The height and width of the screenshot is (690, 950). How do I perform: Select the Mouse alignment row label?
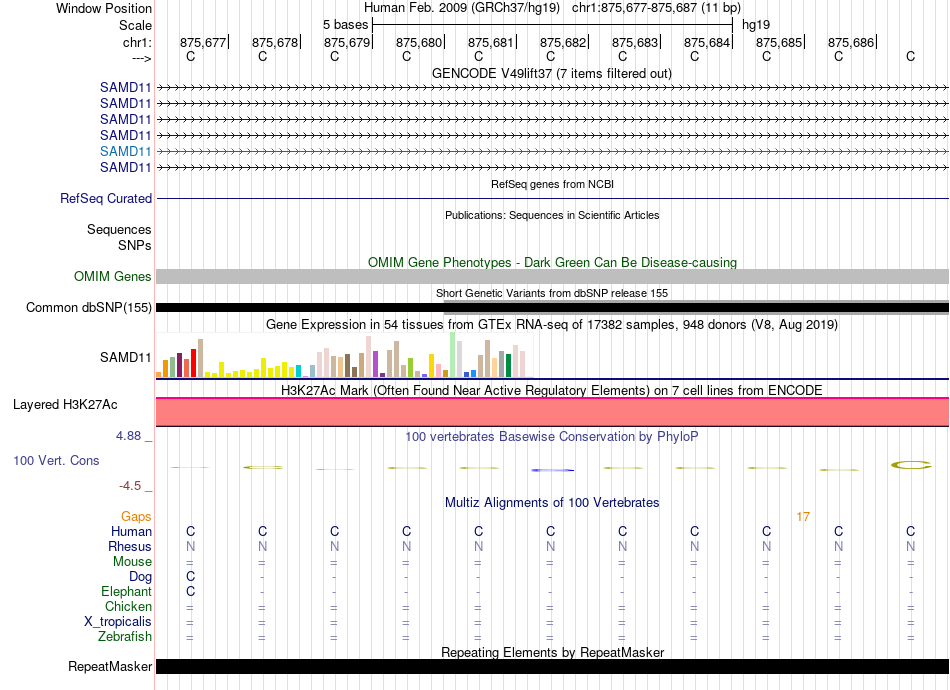pos(132,562)
